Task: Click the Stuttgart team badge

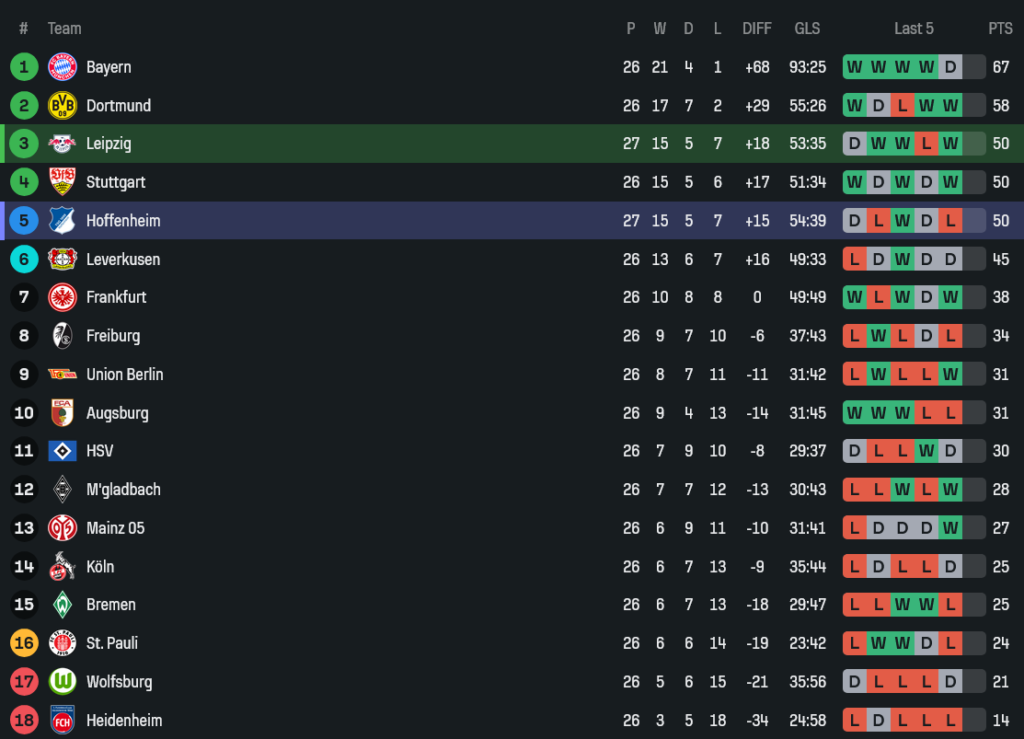Action: pos(62,182)
